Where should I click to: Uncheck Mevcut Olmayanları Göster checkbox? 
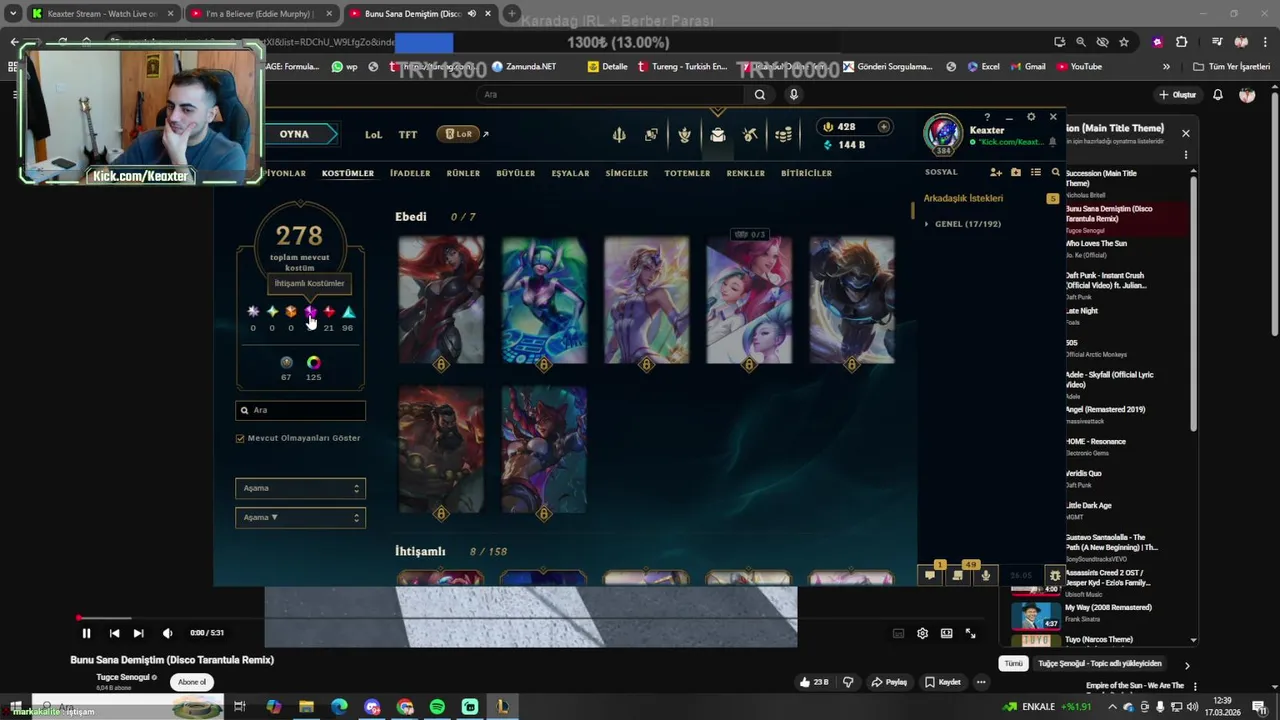pos(240,438)
